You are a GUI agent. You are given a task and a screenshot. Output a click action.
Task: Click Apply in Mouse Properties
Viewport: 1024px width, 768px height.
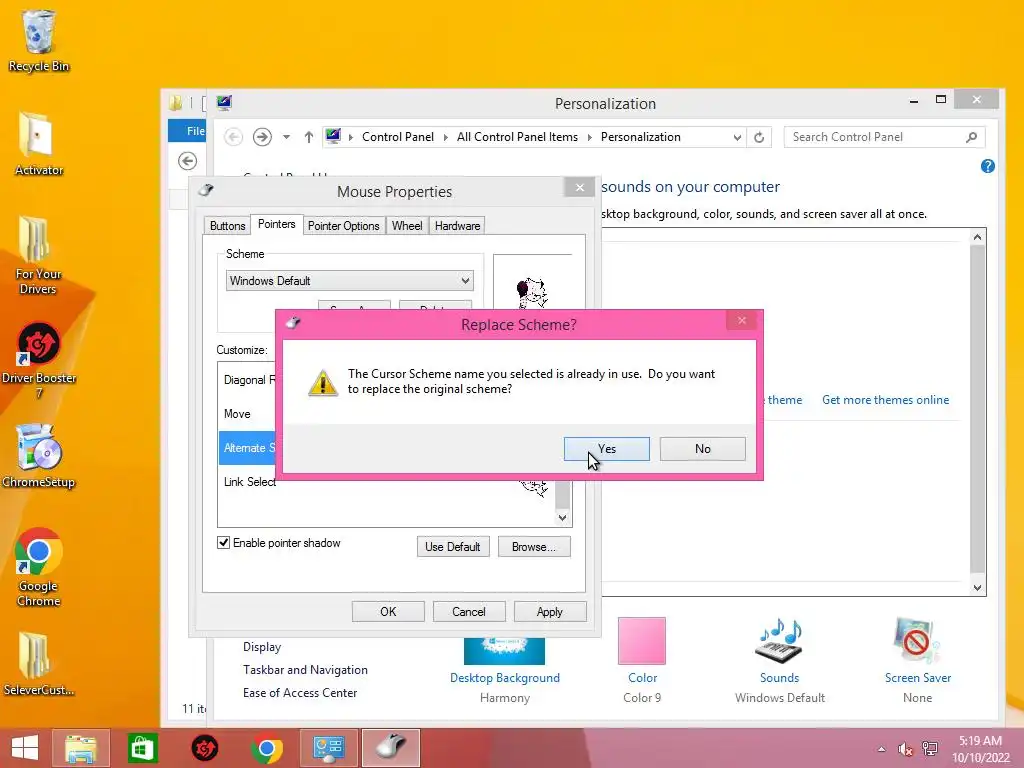click(550, 612)
